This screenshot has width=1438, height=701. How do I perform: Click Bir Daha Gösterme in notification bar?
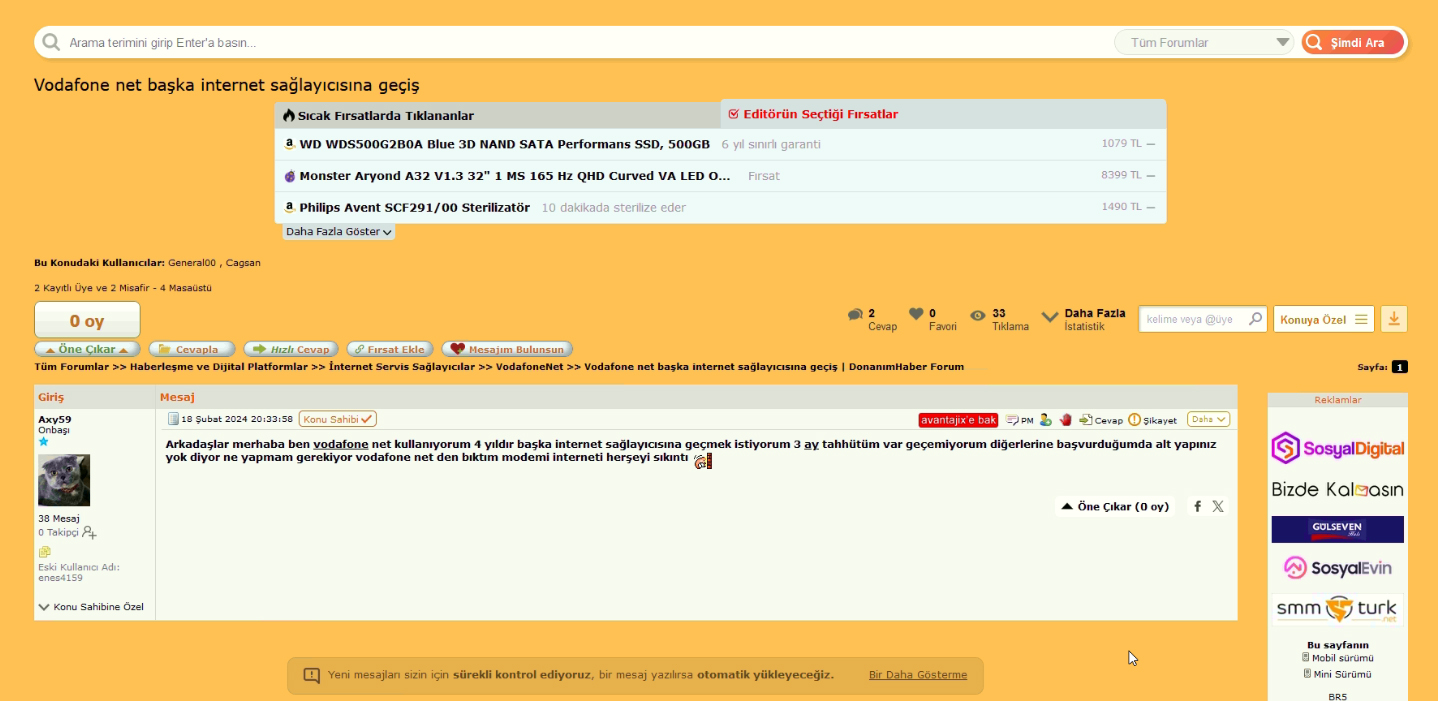click(918, 675)
